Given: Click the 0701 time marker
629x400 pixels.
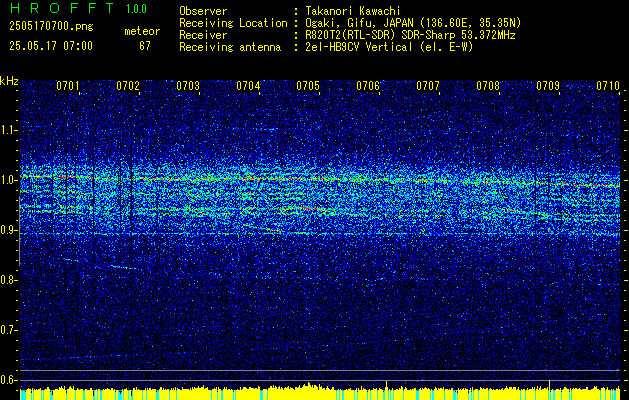Looking at the screenshot, I should (x=67, y=86).
